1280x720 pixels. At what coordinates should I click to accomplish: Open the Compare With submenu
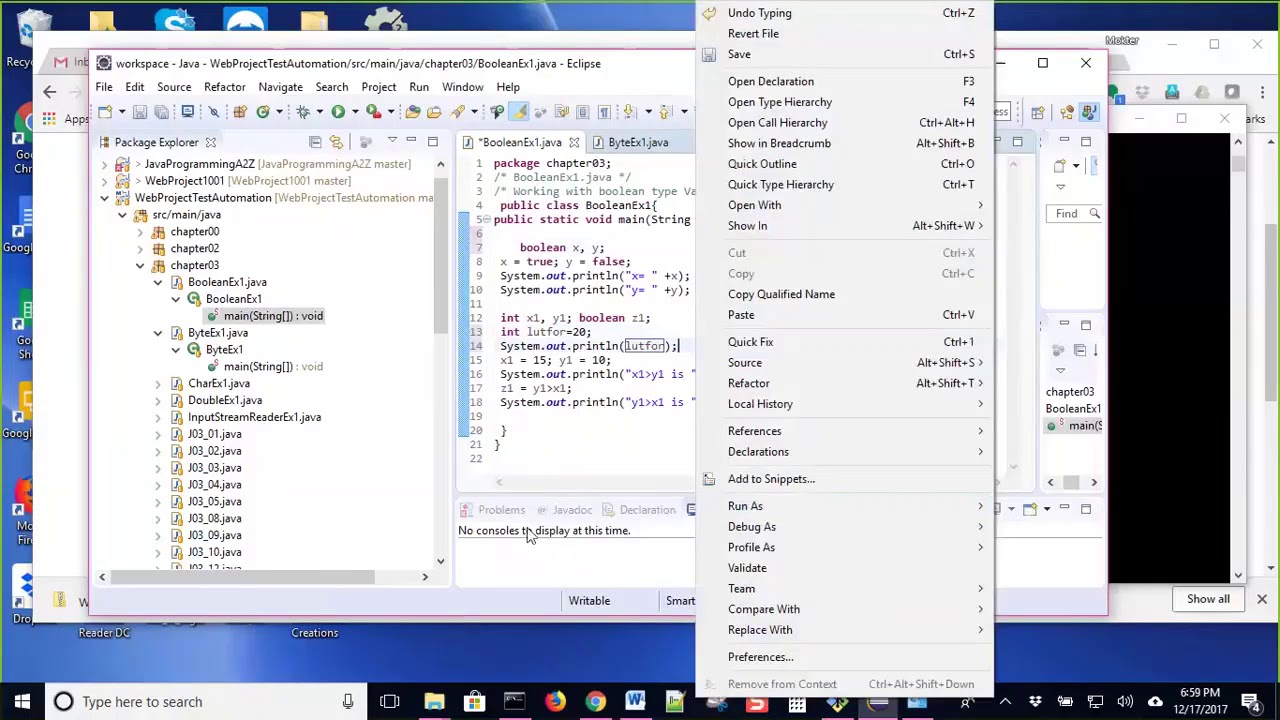pyautogui.click(x=845, y=609)
